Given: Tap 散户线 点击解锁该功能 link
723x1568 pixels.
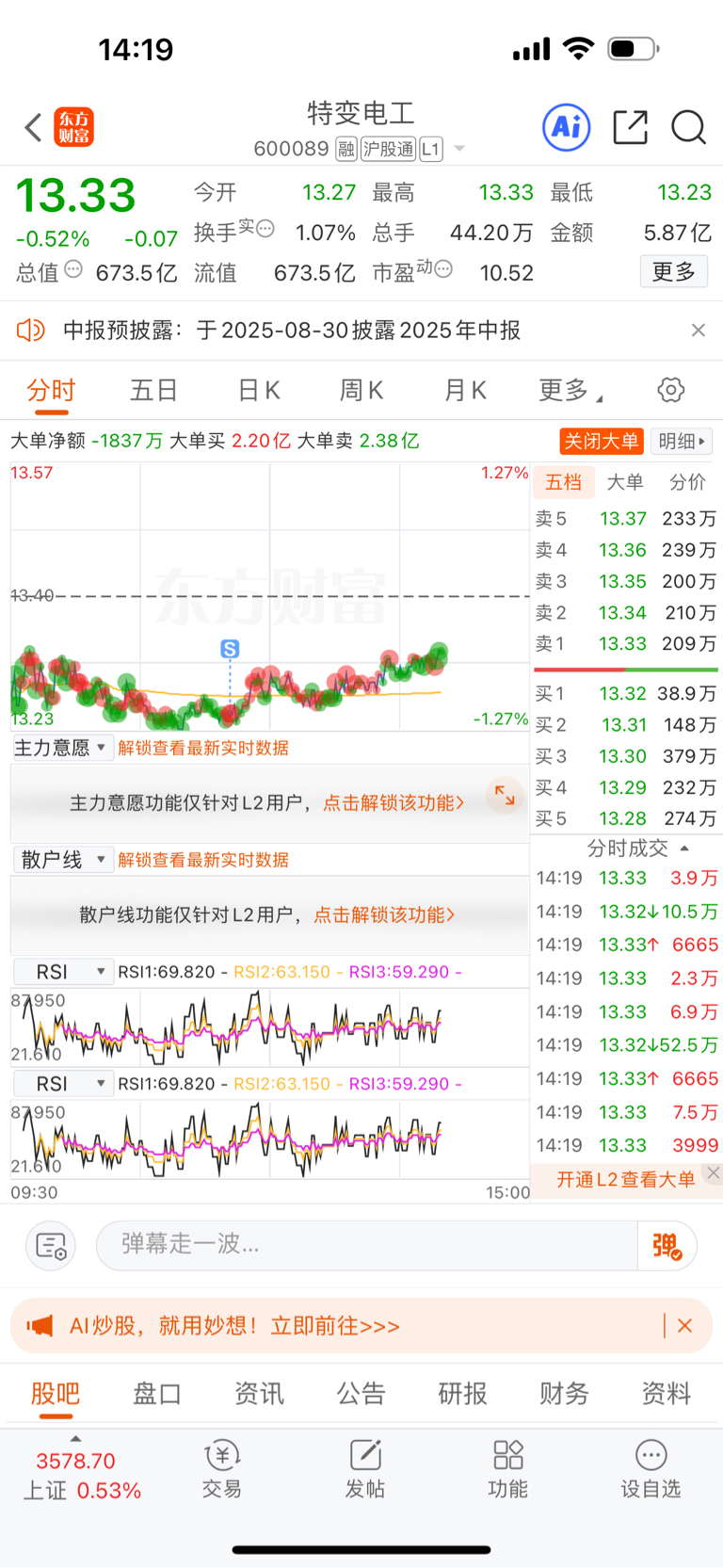Looking at the screenshot, I should point(384,914).
